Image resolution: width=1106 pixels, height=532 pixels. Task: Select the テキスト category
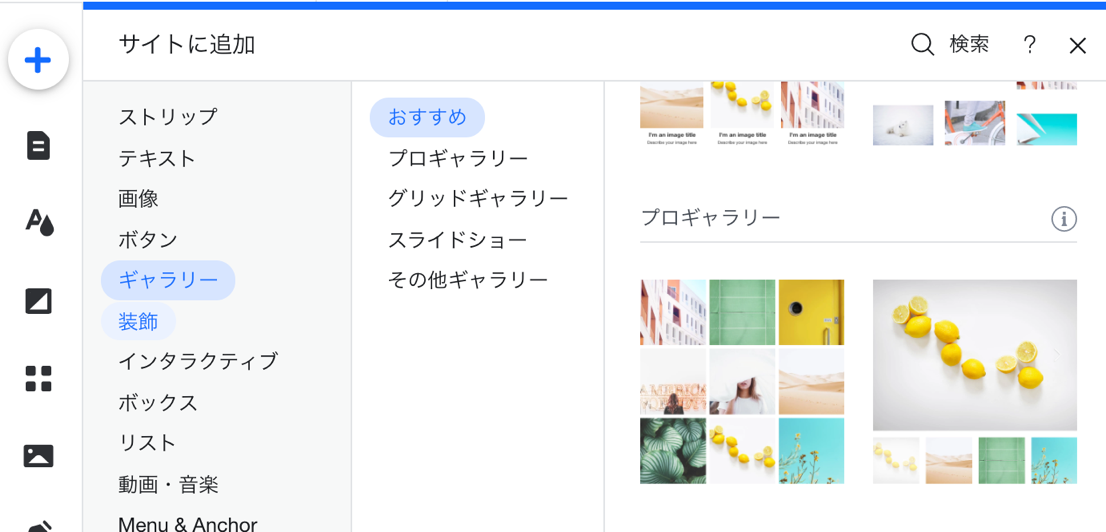pyautogui.click(x=157, y=158)
